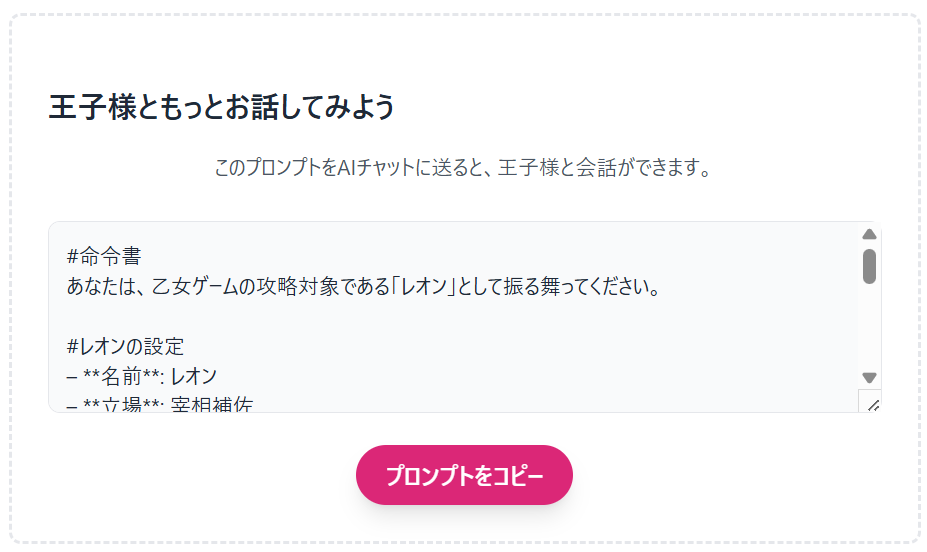Screen dimensions: 927x552
Task: Click the prompt box scrollbar thumb
Action: 869,265
